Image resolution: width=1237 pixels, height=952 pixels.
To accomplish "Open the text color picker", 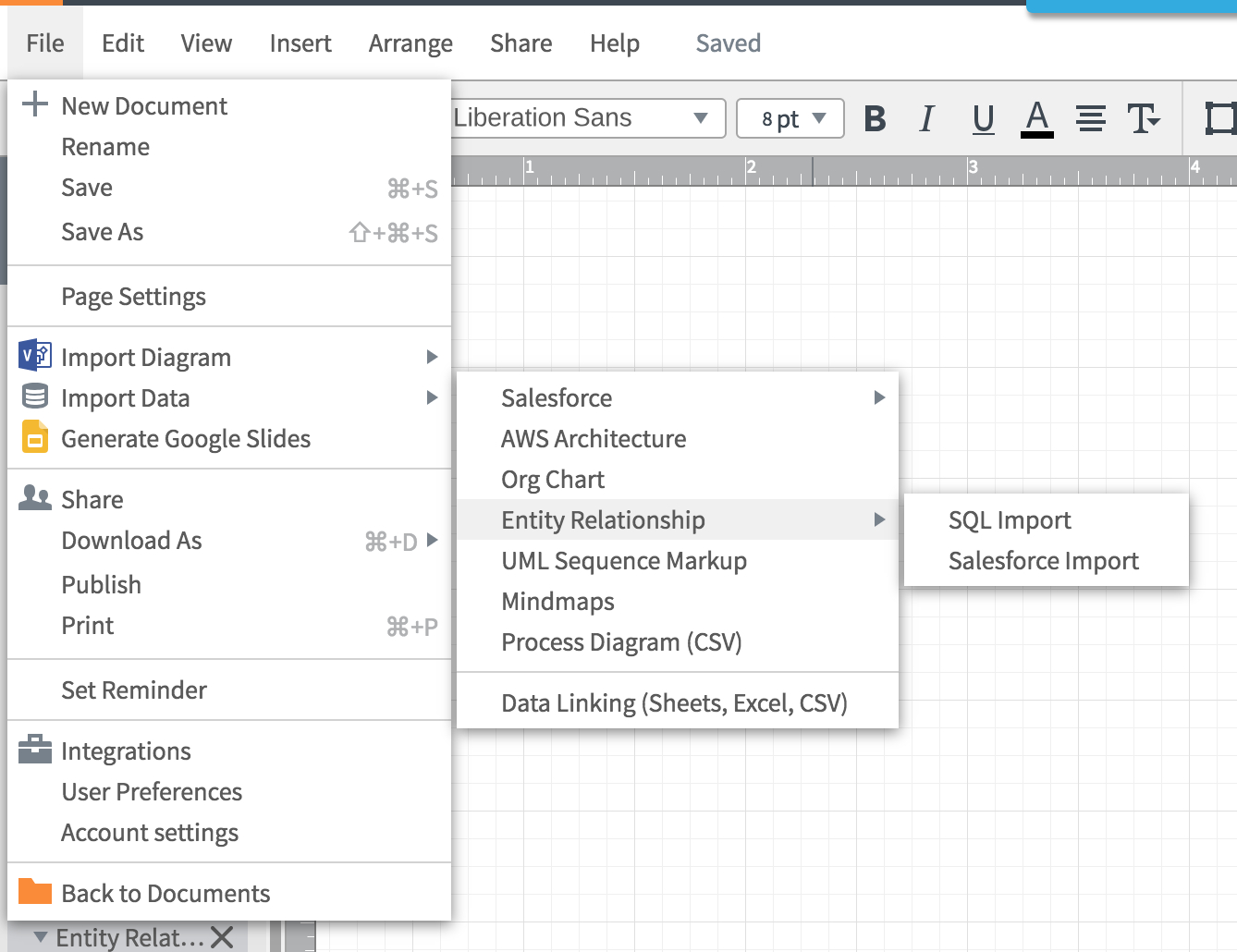I will (x=1037, y=119).
